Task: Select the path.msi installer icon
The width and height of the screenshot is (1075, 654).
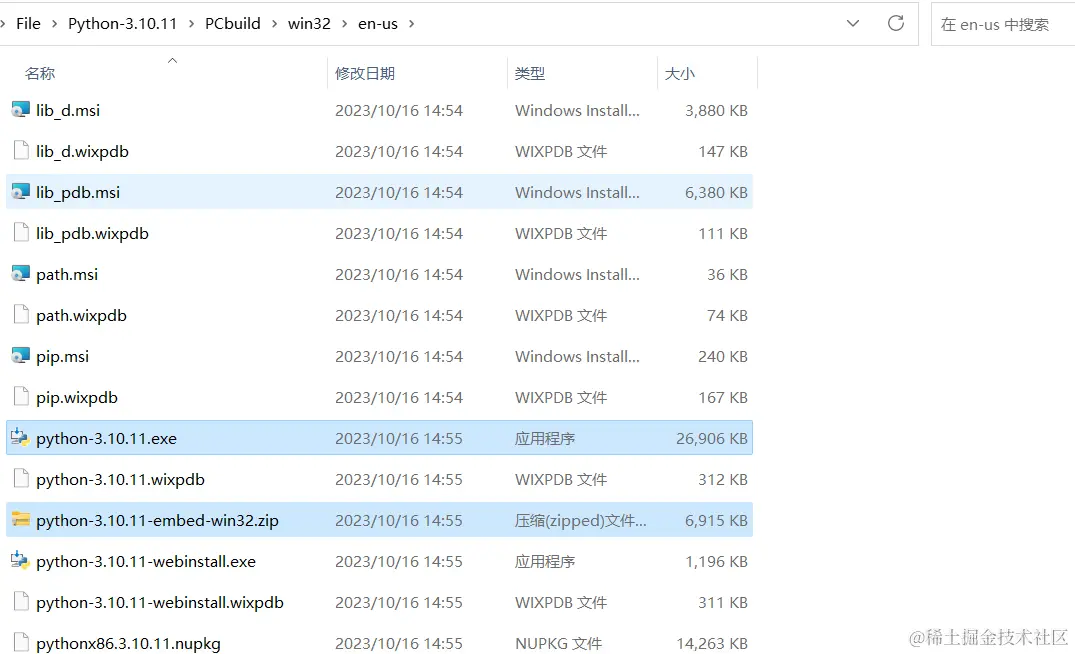Action: [x=18, y=274]
